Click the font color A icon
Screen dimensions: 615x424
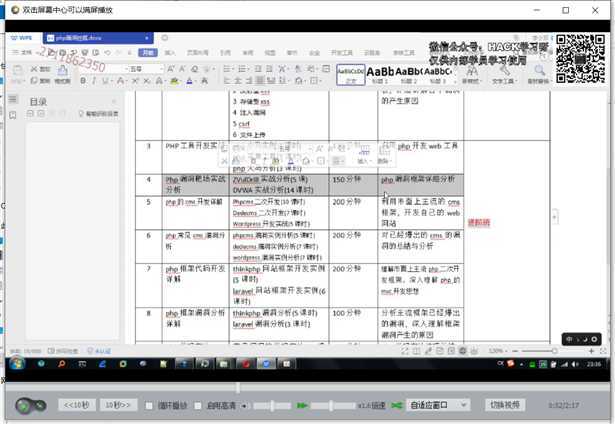click(189, 81)
